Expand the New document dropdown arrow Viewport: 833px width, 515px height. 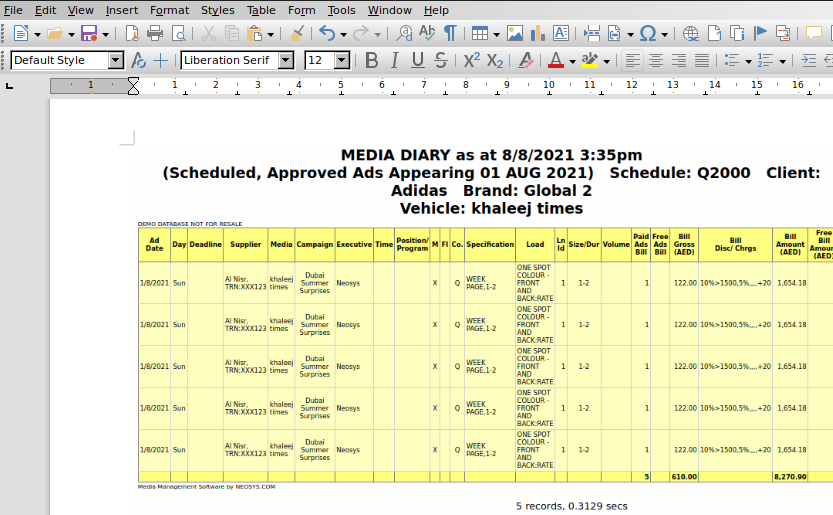(x=37, y=35)
